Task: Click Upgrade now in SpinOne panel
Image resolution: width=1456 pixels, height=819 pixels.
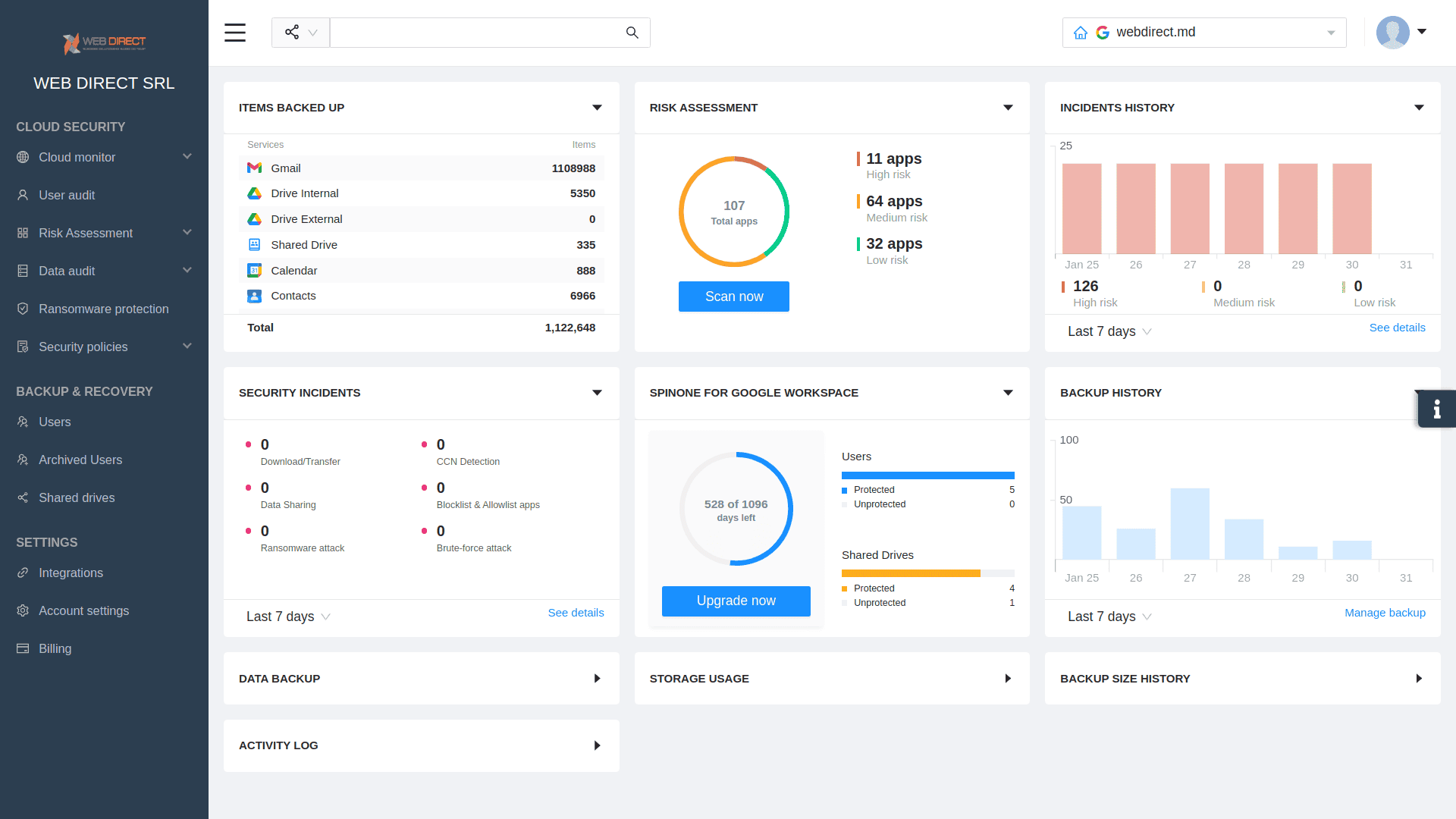Action: click(x=736, y=600)
